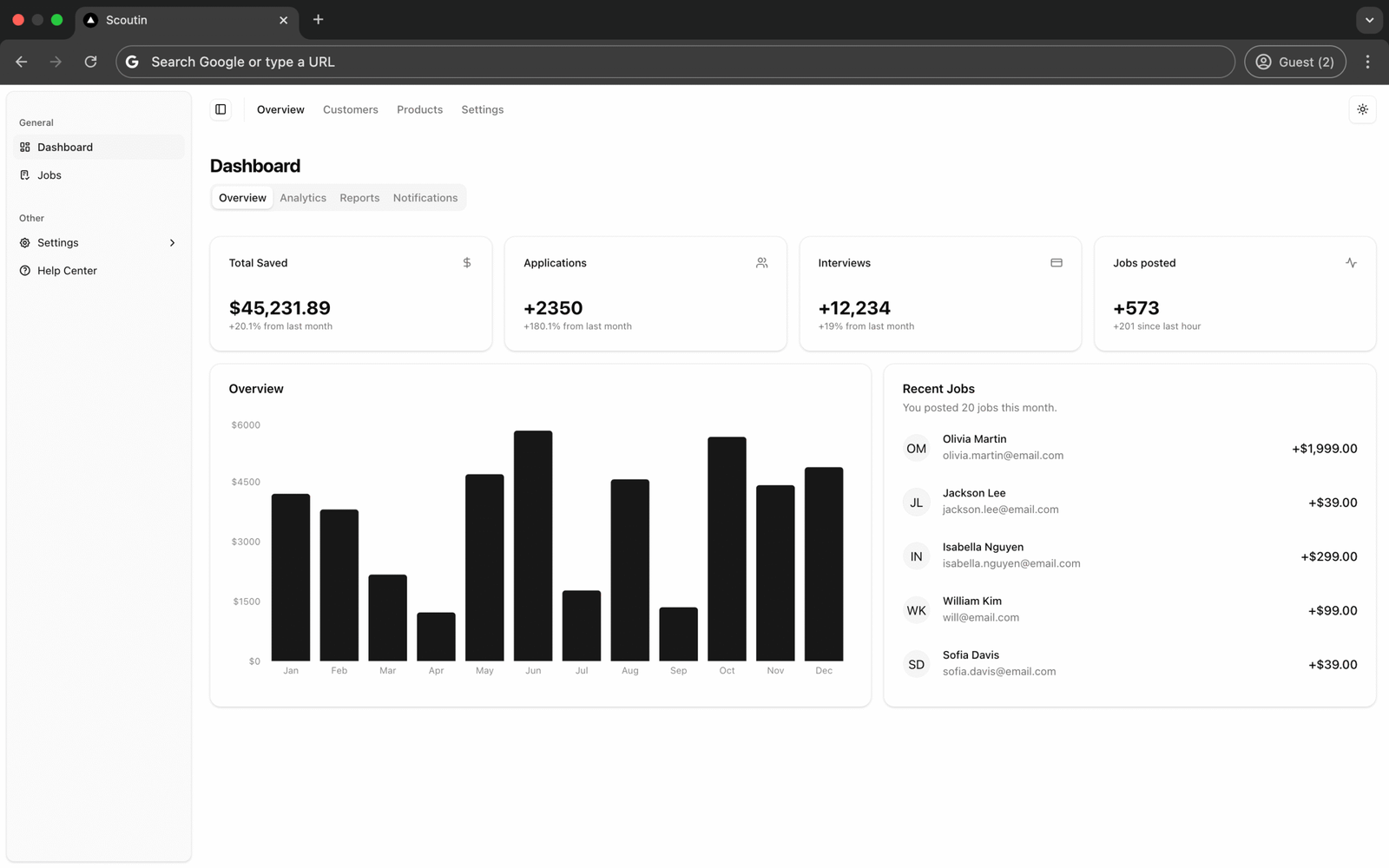Click the +12,234 interviews value
The image size is (1389, 868).
tap(854, 308)
